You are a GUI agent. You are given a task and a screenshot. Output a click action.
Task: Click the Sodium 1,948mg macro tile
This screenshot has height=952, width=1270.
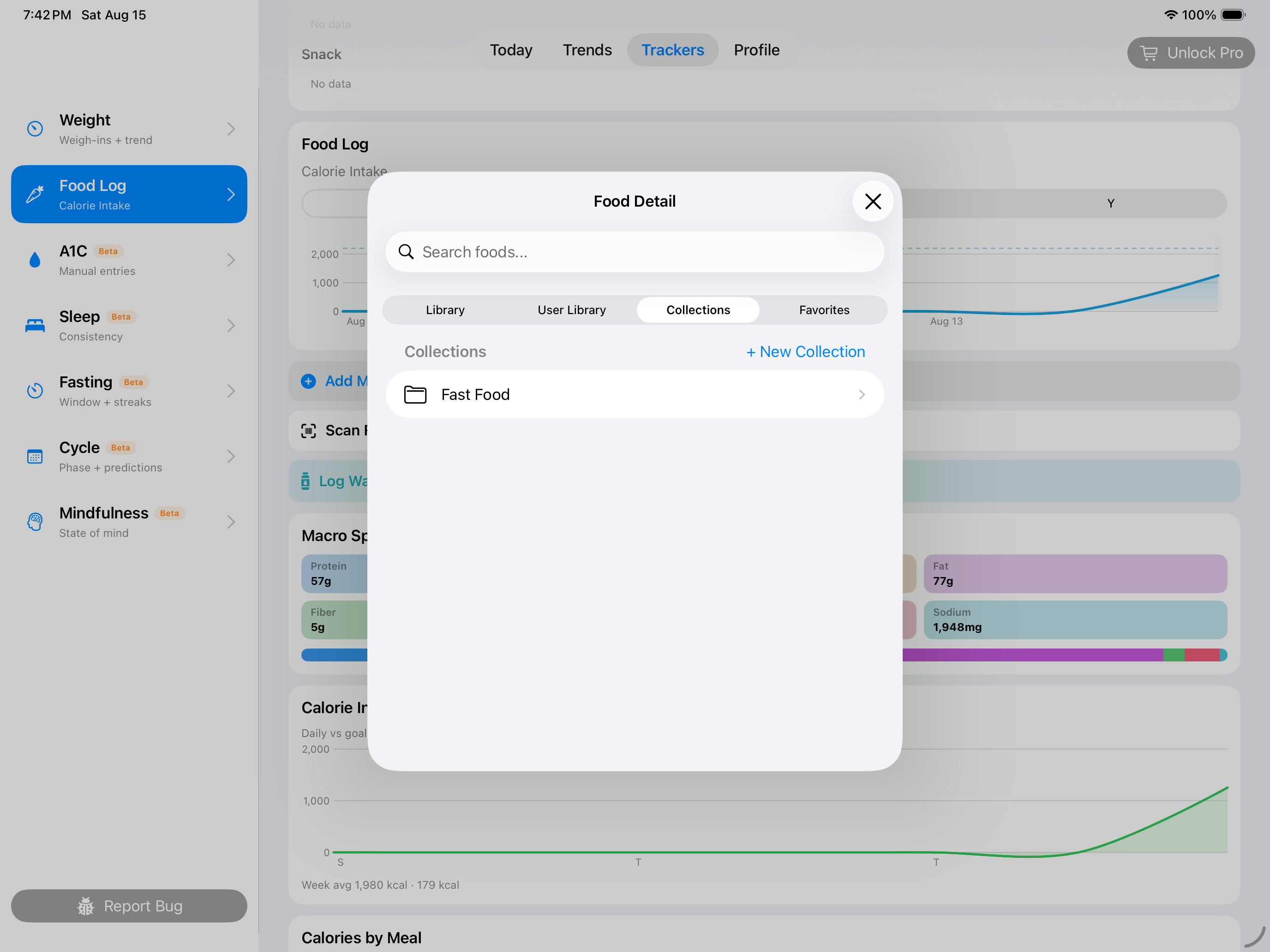(1075, 620)
